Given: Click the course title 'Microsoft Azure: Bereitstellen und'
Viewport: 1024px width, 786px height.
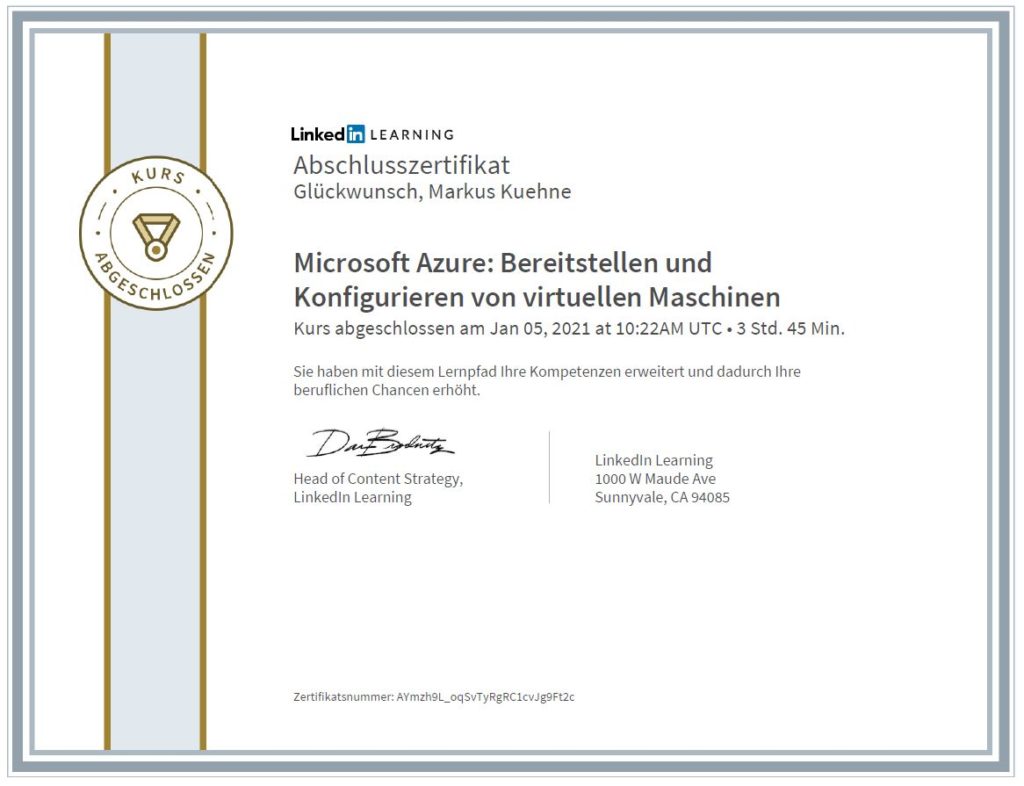Looking at the screenshot, I should coord(503,262).
